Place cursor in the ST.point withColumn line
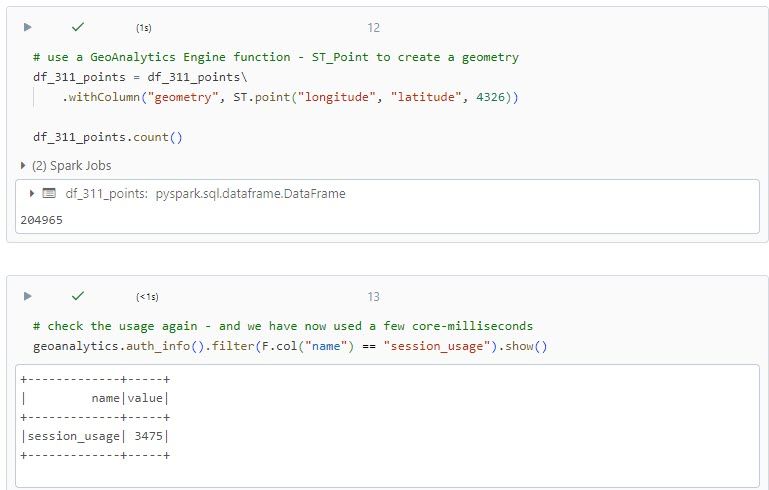The image size is (769, 490). [290, 96]
